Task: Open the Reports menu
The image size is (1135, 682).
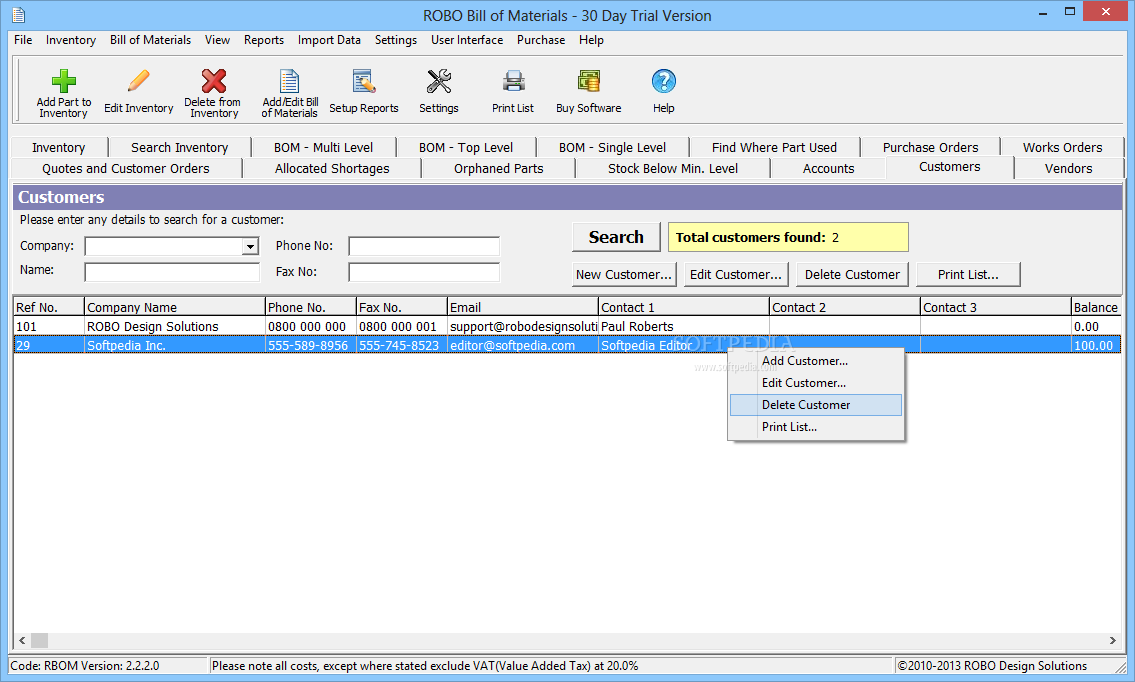Action: click(263, 40)
